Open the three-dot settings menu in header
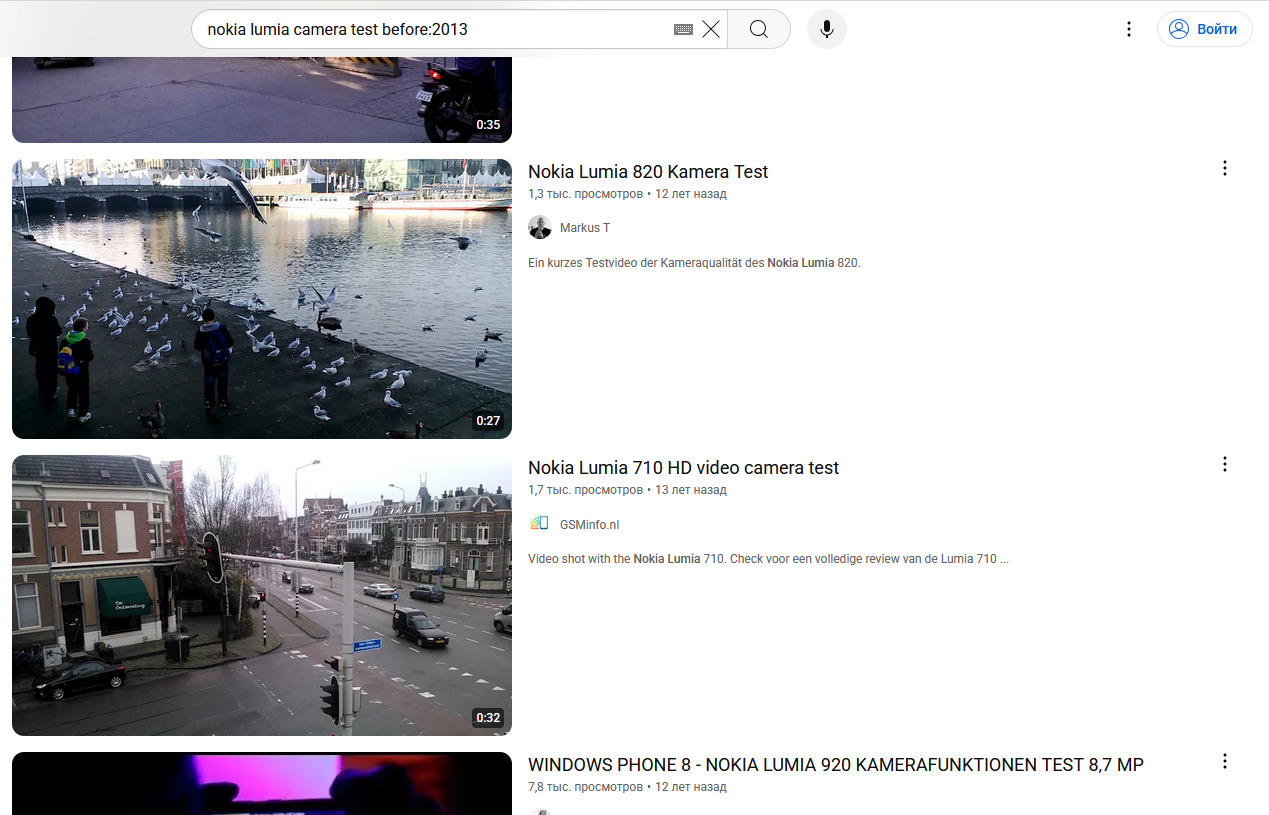 tap(1128, 29)
